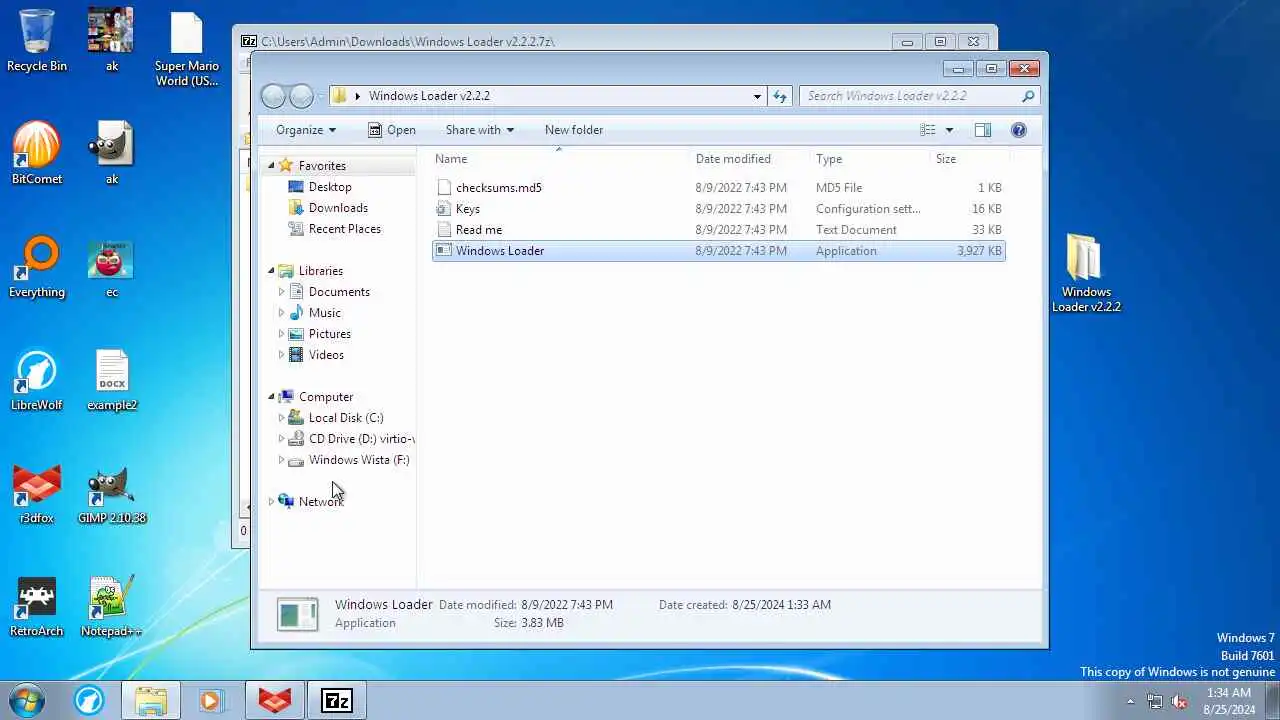Screen dimensions: 1280x720
Task: Open the BitComet desktop shortcut
Action: pyautogui.click(x=37, y=153)
